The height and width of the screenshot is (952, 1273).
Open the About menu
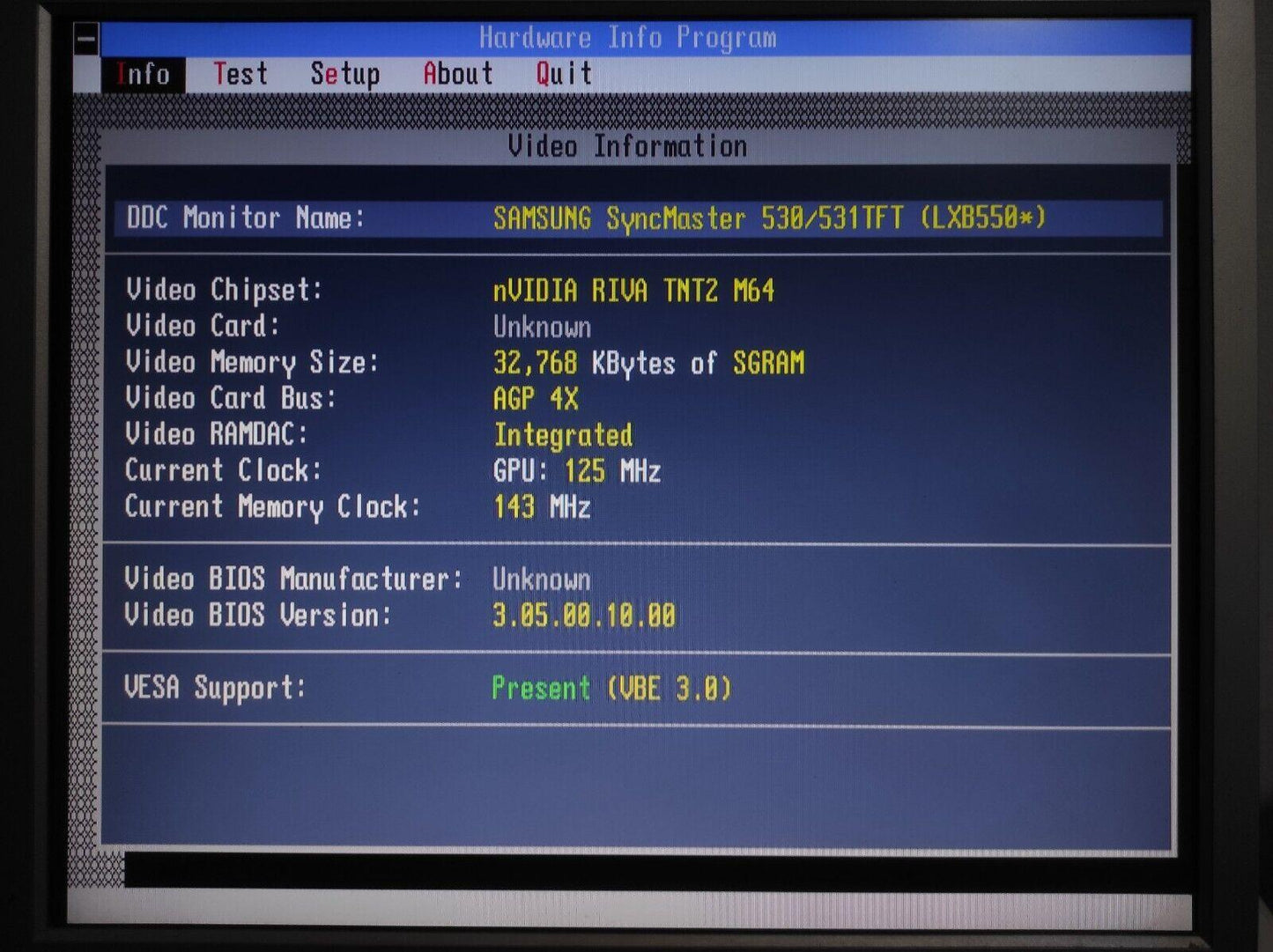click(x=457, y=74)
